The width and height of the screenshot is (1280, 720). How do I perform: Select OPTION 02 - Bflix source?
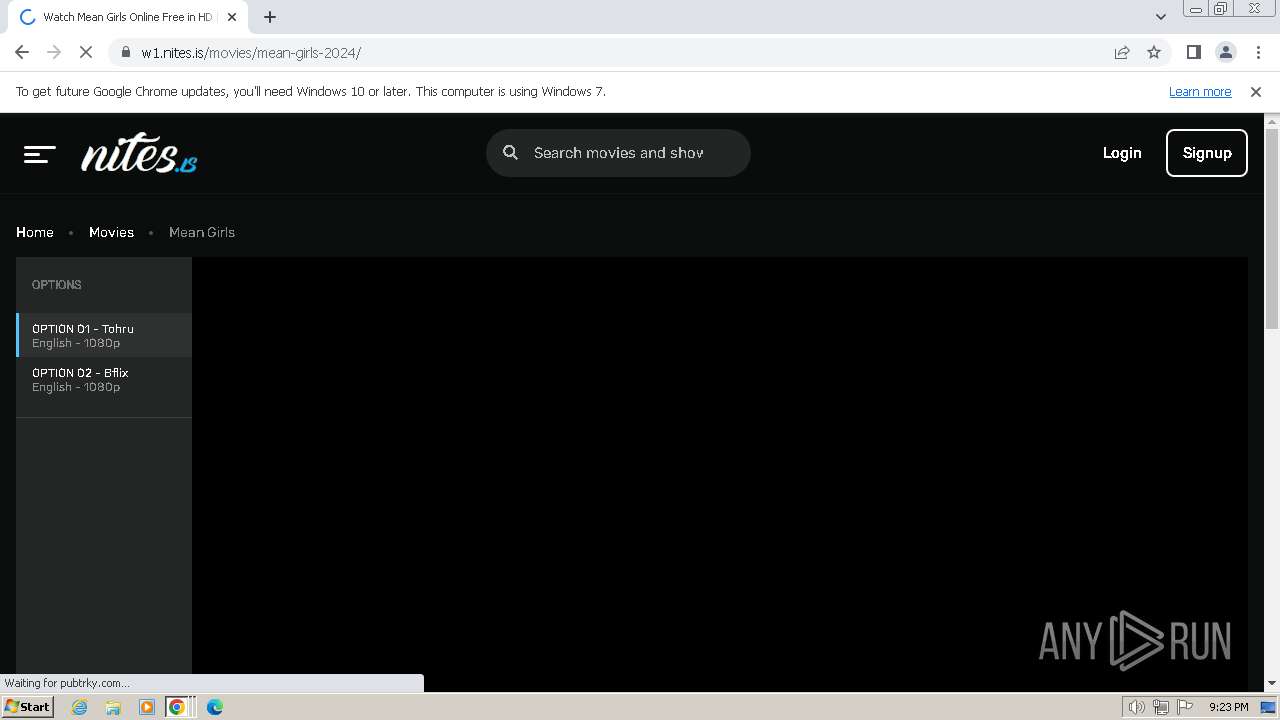click(104, 379)
